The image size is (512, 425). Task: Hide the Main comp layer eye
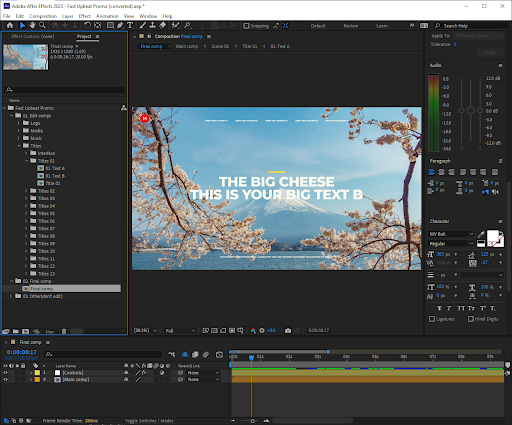click(x=5, y=380)
